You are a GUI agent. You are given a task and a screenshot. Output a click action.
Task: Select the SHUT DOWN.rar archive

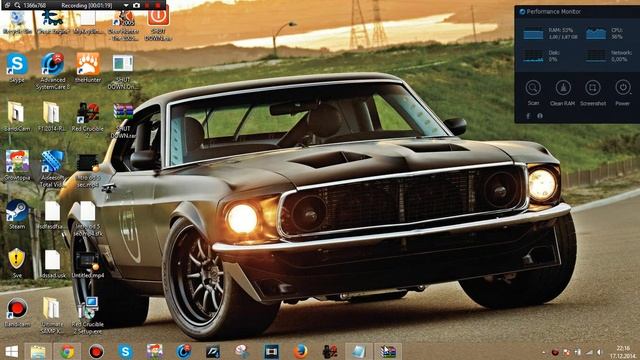click(x=123, y=120)
